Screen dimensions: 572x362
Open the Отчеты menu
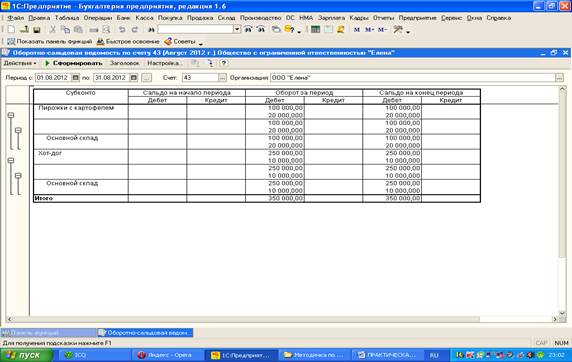point(383,18)
